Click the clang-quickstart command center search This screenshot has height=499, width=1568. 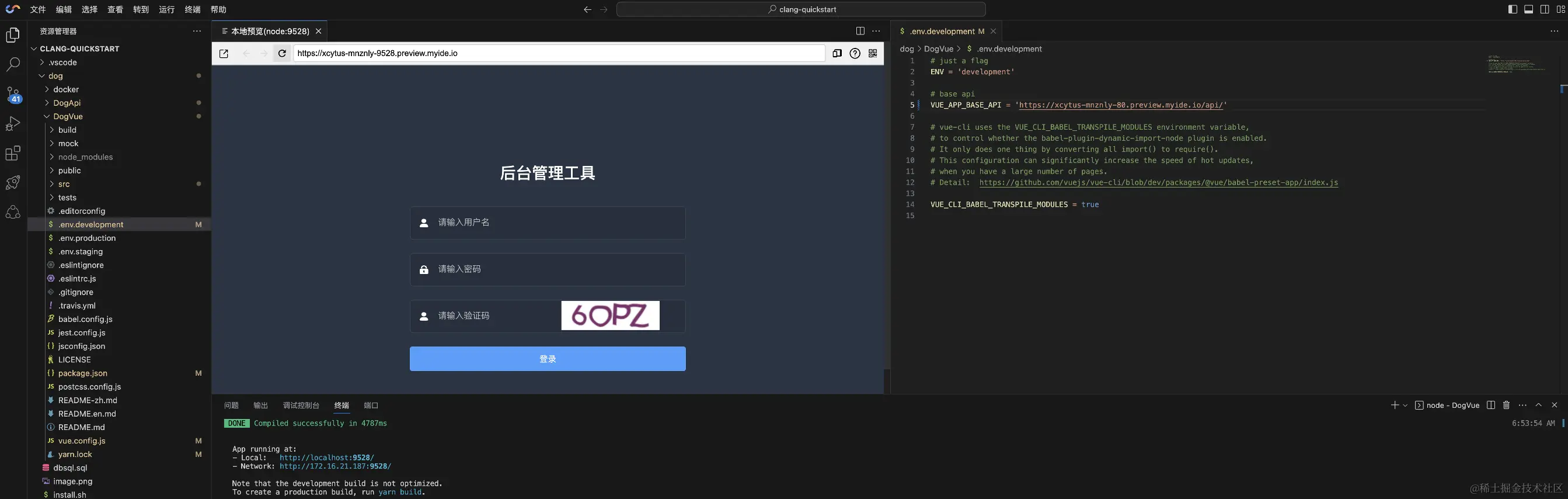pos(800,10)
